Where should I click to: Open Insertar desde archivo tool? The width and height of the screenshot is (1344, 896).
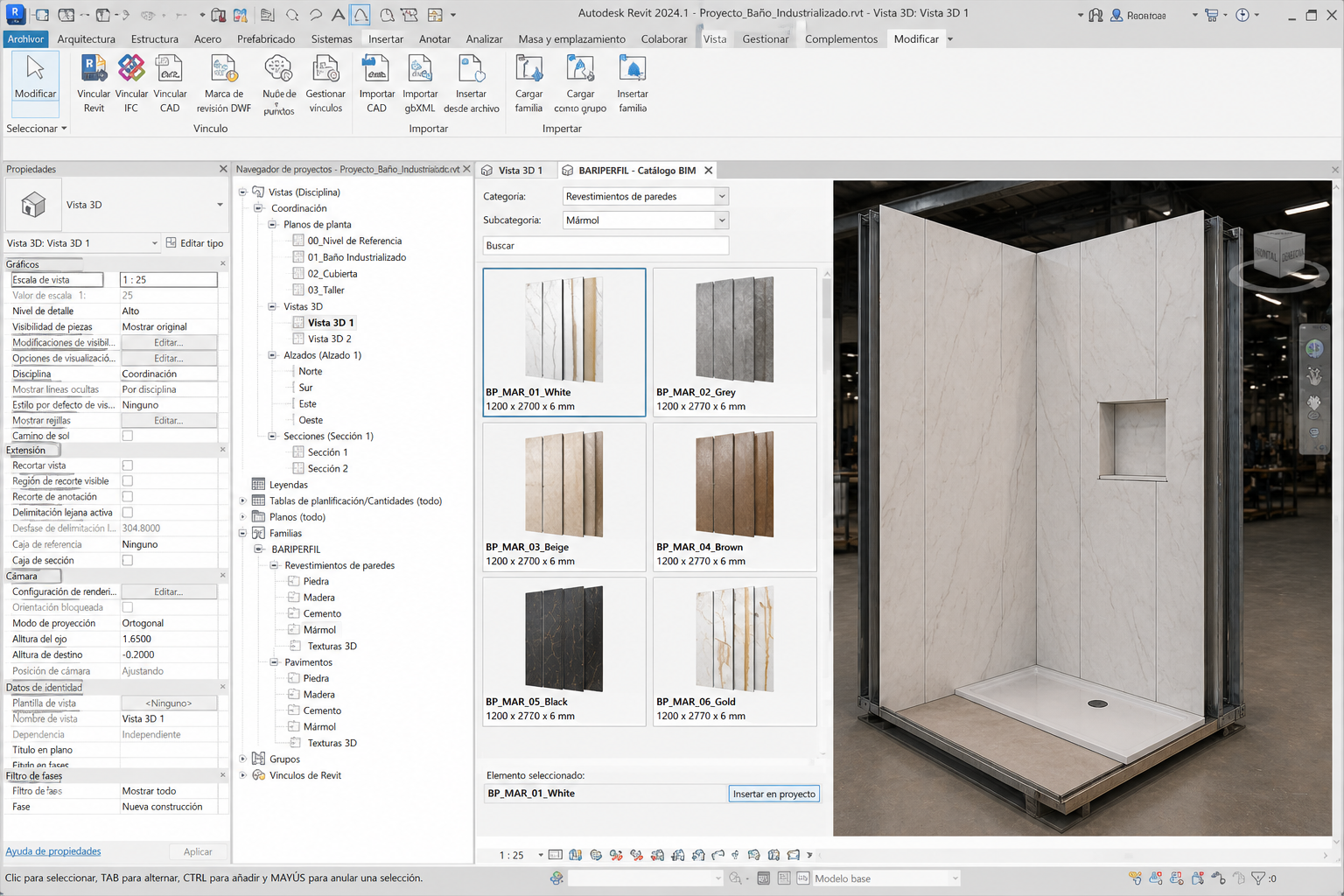(x=472, y=83)
